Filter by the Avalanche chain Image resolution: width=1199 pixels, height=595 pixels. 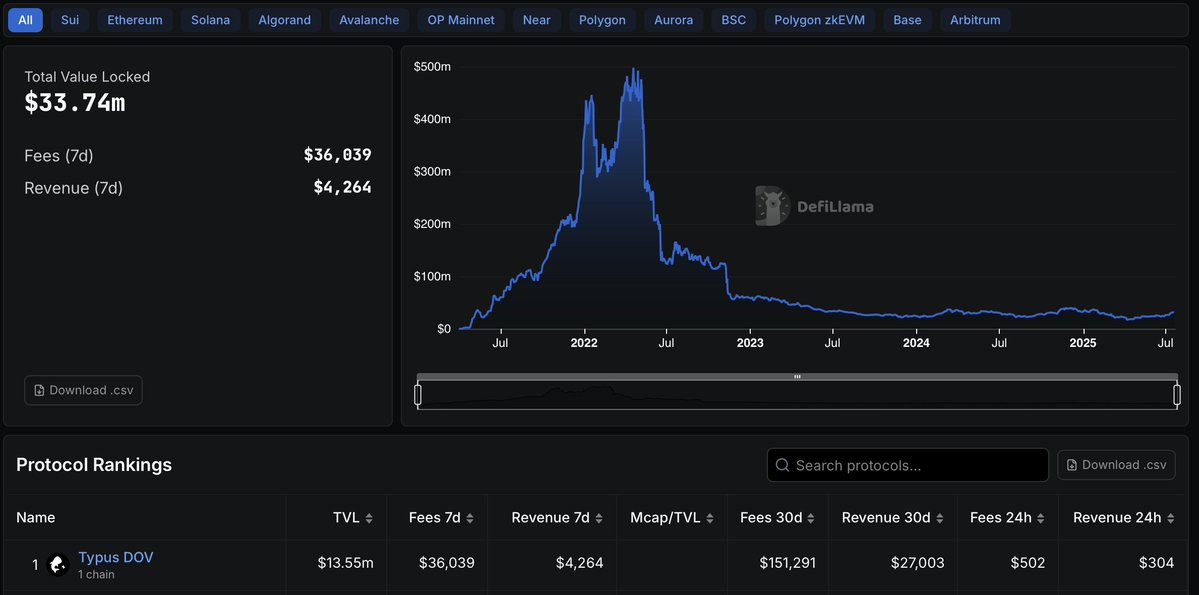point(369,20)
